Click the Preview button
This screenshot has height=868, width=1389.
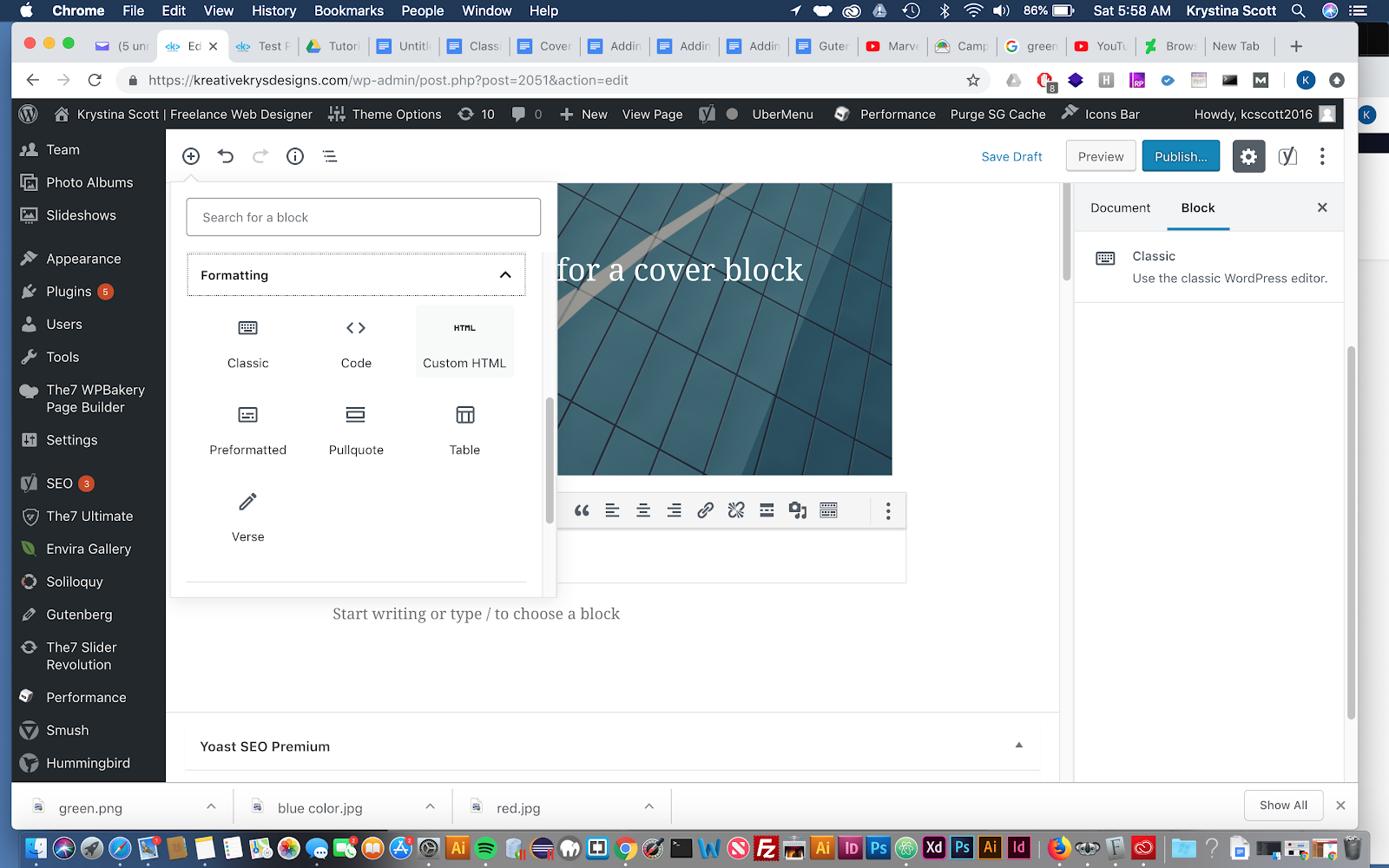[1101, 156]
